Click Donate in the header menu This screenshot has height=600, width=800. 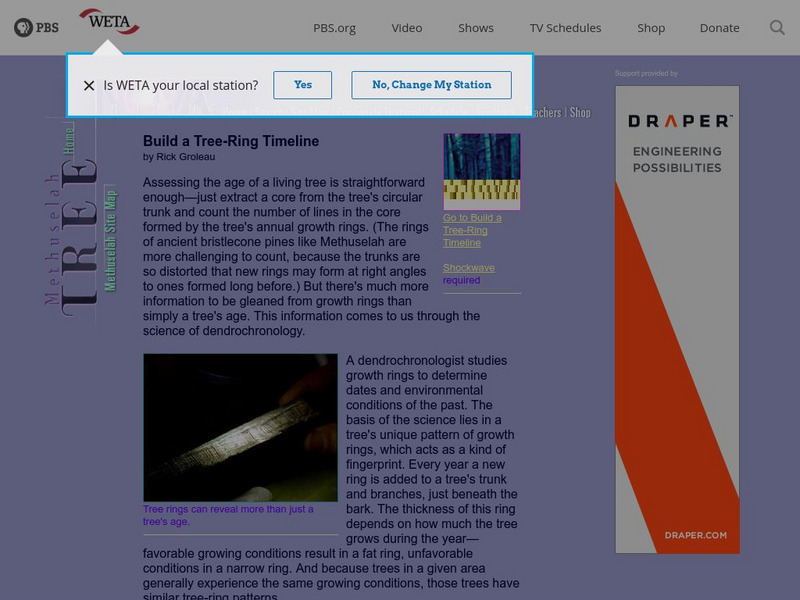click(719, 28)
